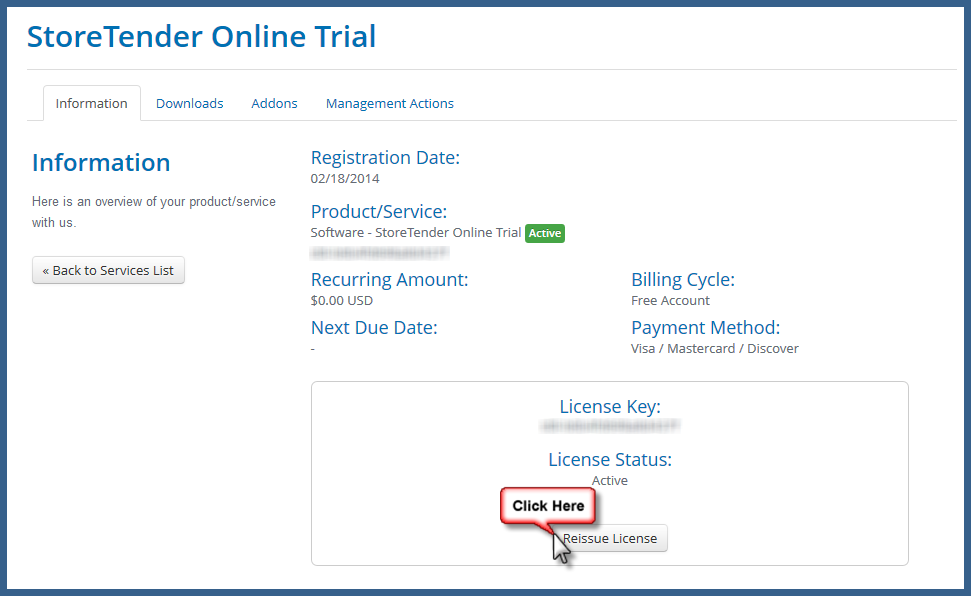
Task: Click the overview description paragraph
Action: point(154,212)
